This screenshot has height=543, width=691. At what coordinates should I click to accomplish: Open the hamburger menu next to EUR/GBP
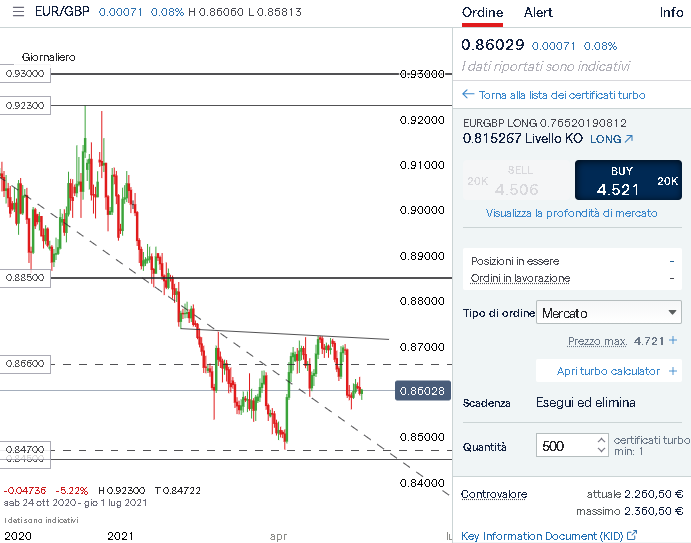click(x=17, y=13)
